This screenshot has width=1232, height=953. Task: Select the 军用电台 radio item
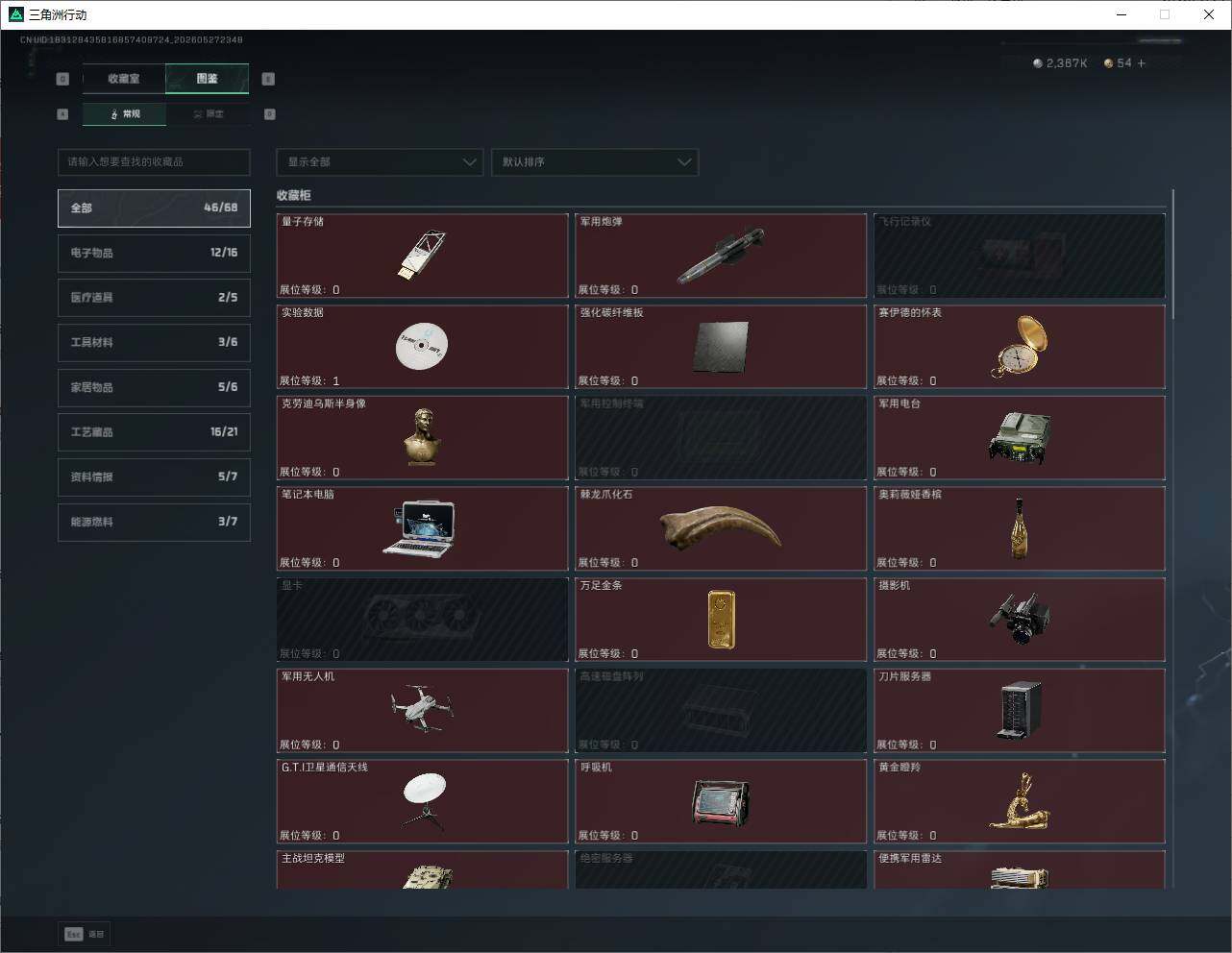click(1019, 438)
